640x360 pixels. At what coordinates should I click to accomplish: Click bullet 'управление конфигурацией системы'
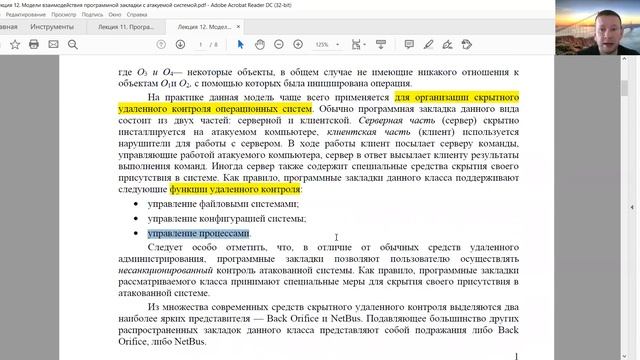pos(227,219)
